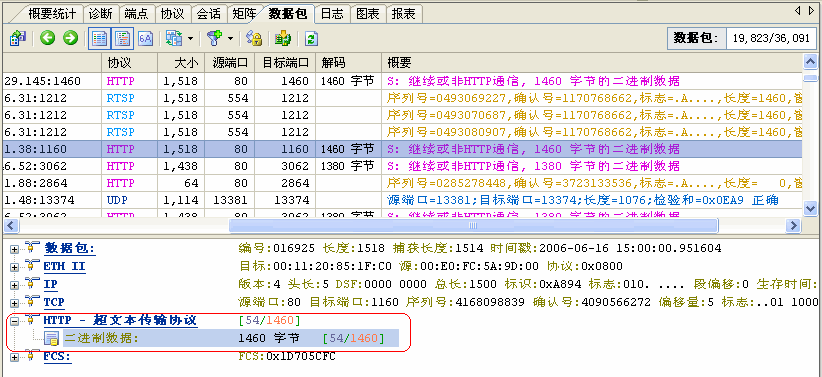This screenshot has height=377, width=822.
Task: Select the HTTP row with size 1,438
Action: tap(403, 166)
